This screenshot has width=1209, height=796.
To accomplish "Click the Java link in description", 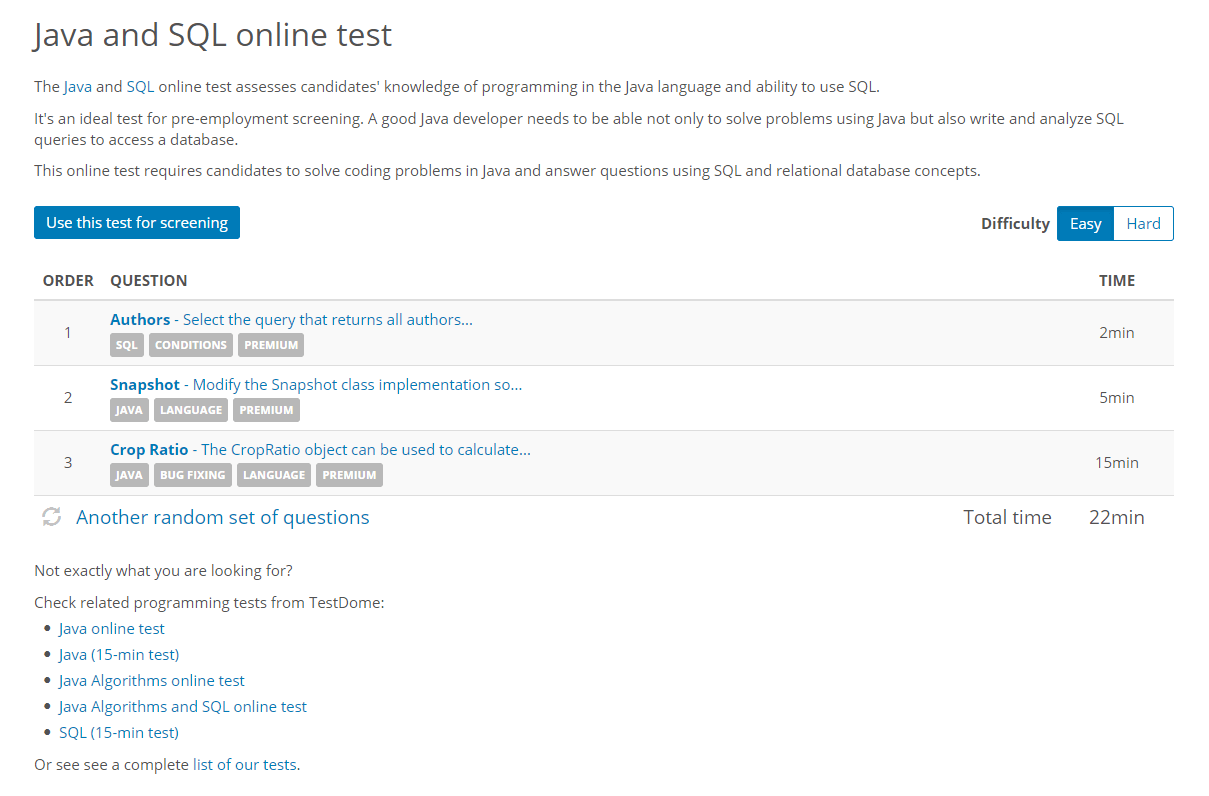I will pos(77,87).
